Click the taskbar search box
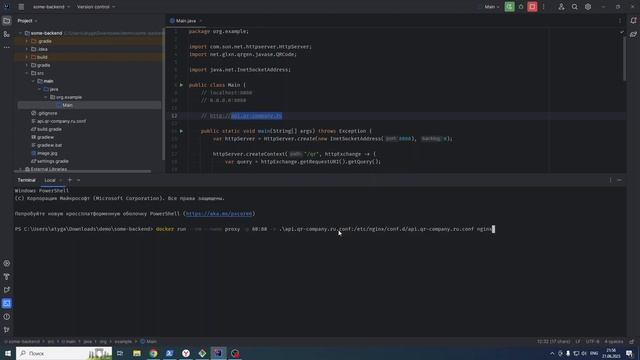 pos(64,353)
